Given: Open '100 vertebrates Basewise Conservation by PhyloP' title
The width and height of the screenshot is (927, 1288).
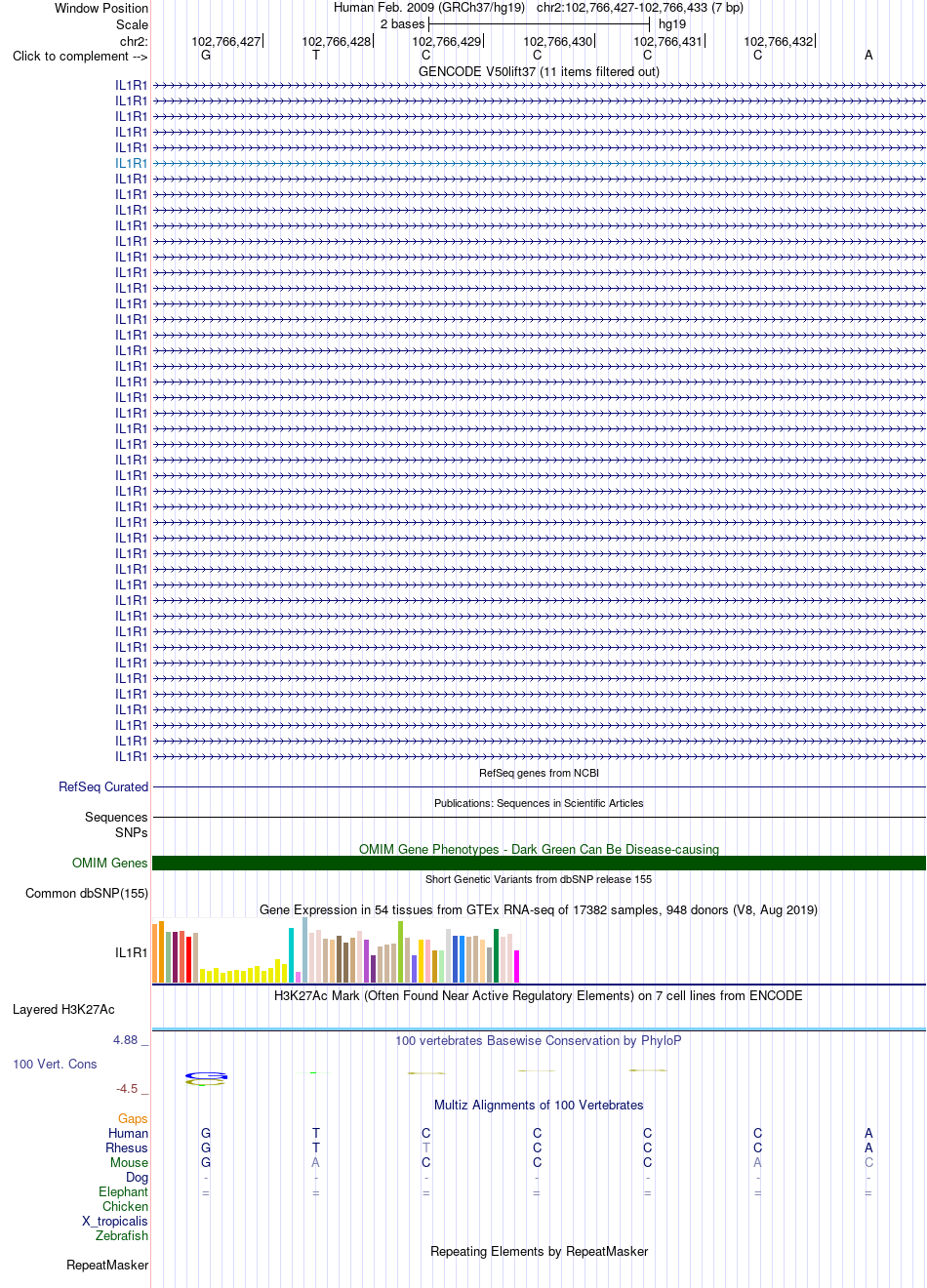Looking at the screenshot, I should coord(539,1040).
